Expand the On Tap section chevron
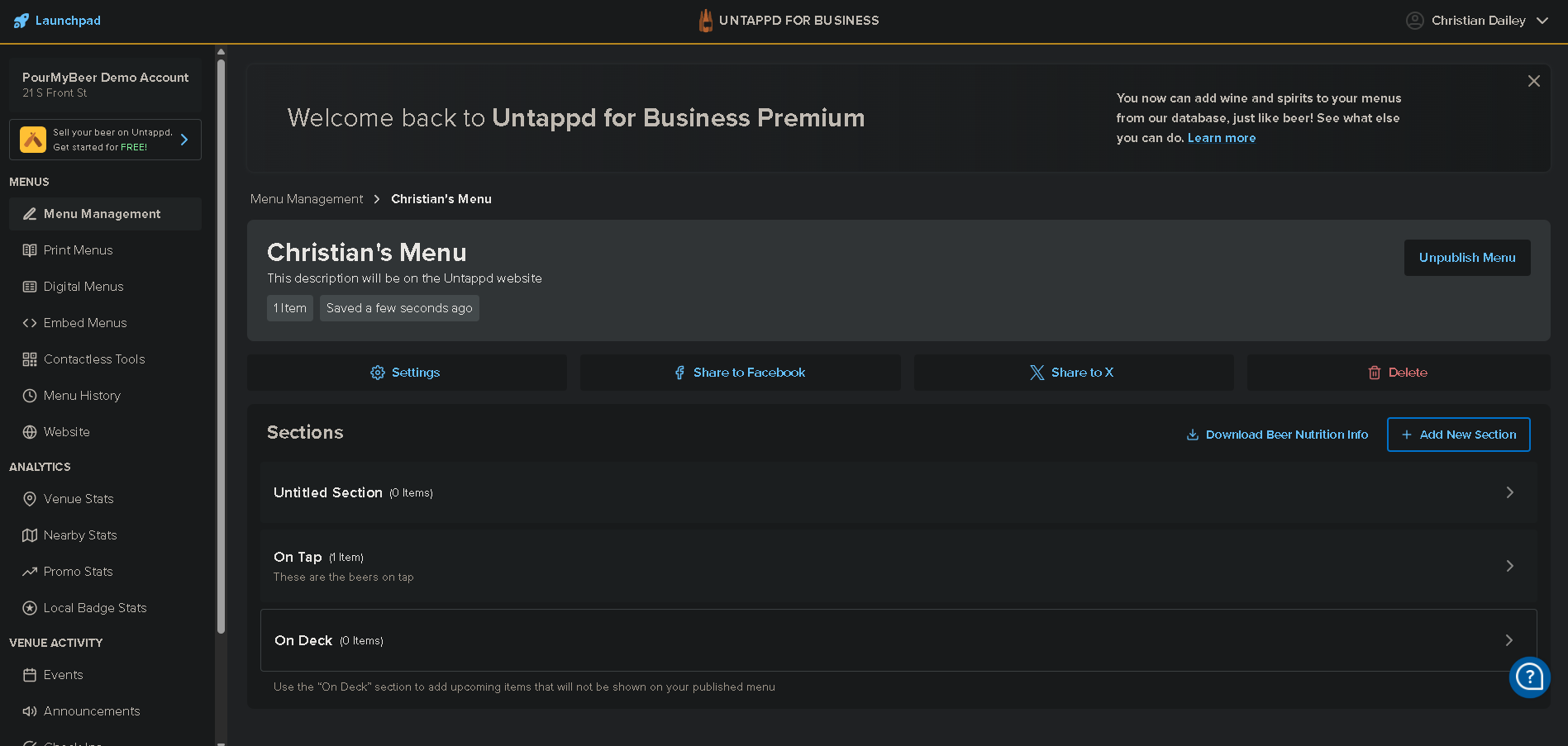The height and width of the screenshot is (746, 1568). pos(1509,566)
